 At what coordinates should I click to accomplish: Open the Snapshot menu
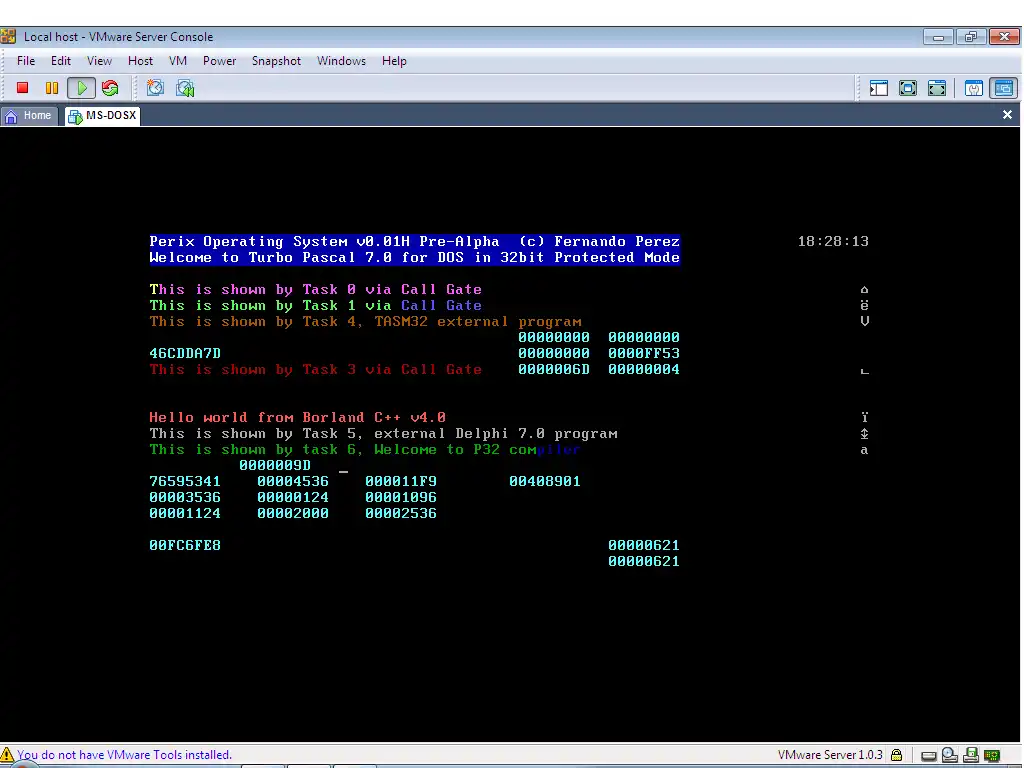(x=276, y=61)
